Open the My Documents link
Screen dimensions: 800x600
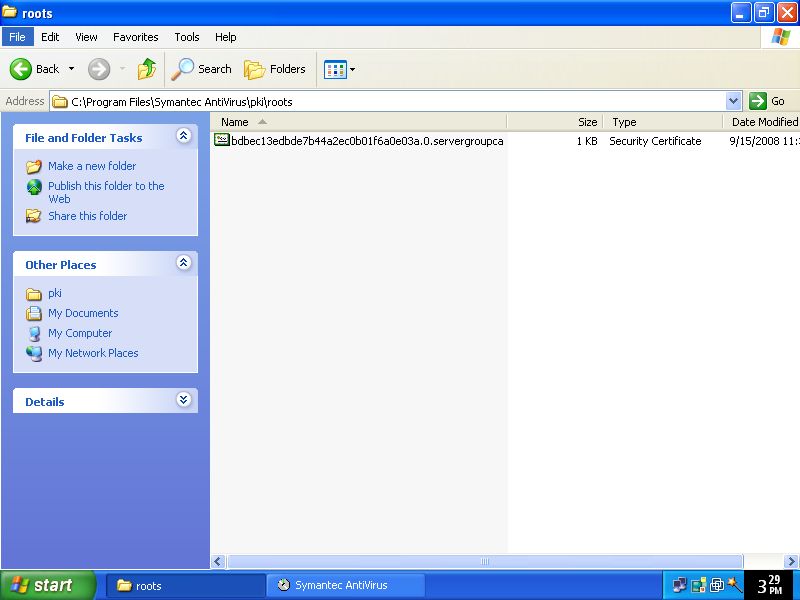[x=83, y=313]
